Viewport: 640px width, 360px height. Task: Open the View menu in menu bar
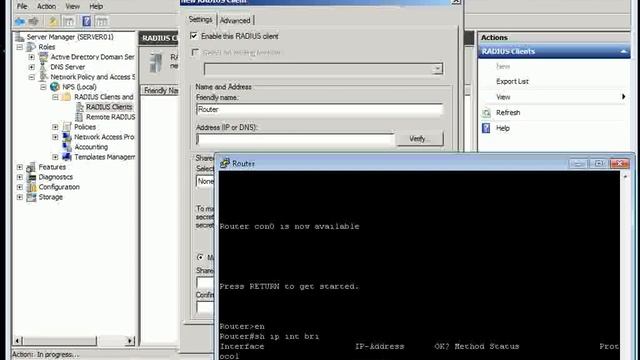coord(73,7)
